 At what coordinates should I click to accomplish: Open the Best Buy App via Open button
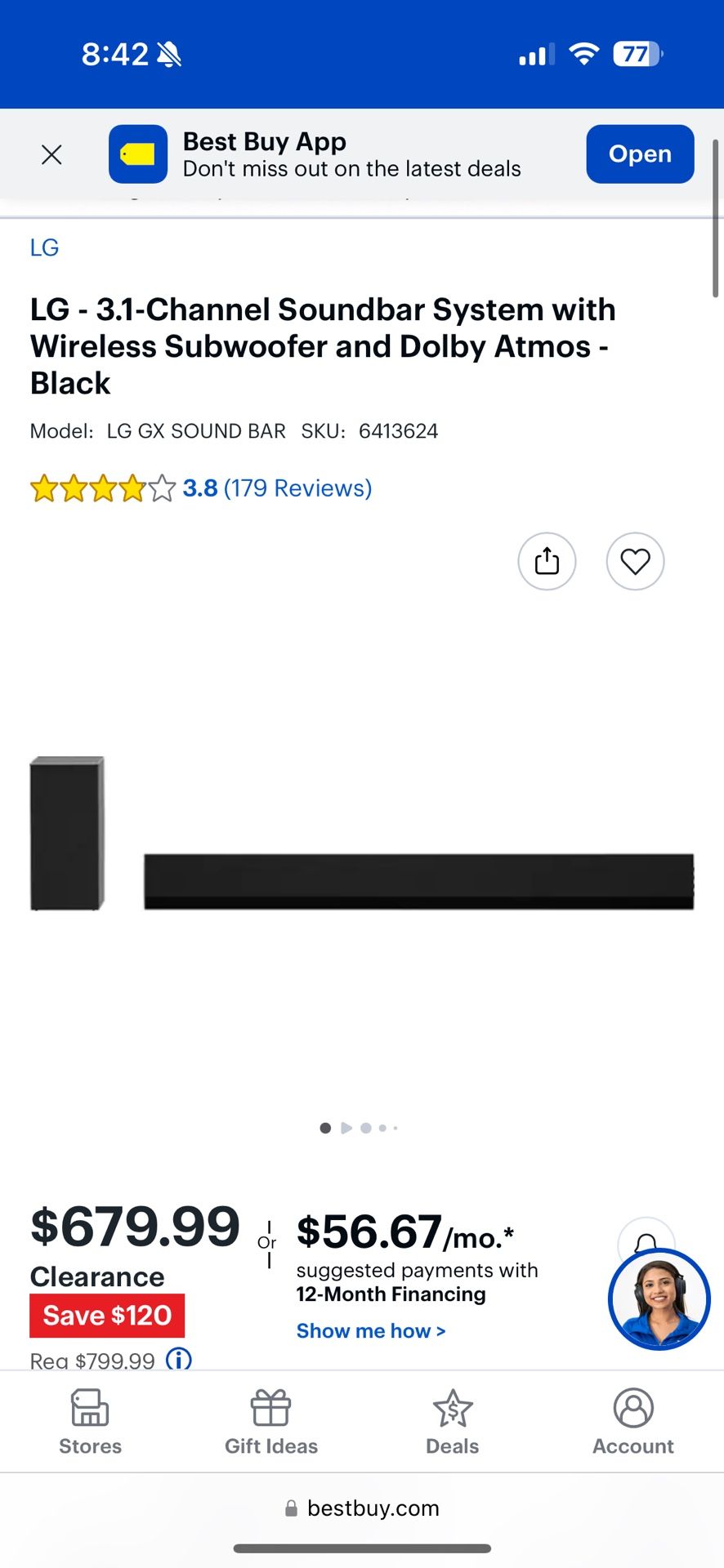click(x=640, y=154)
